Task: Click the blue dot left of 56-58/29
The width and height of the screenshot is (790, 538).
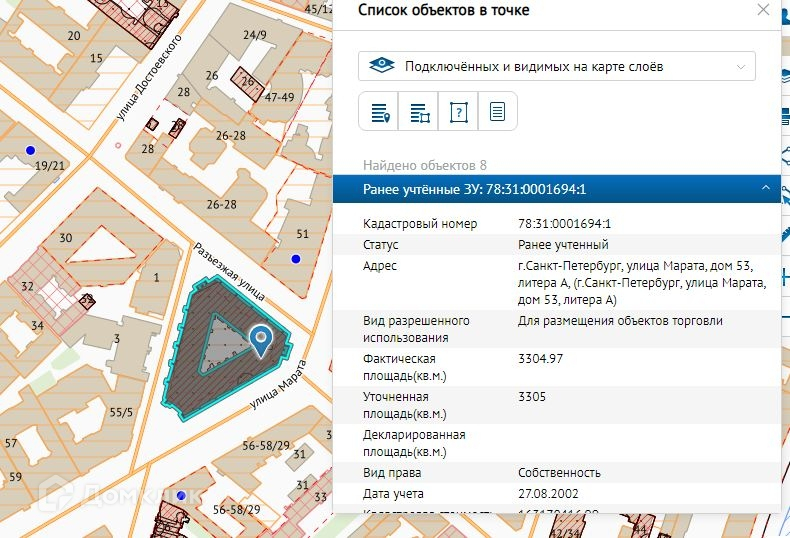Action: (x=181, y=495)
